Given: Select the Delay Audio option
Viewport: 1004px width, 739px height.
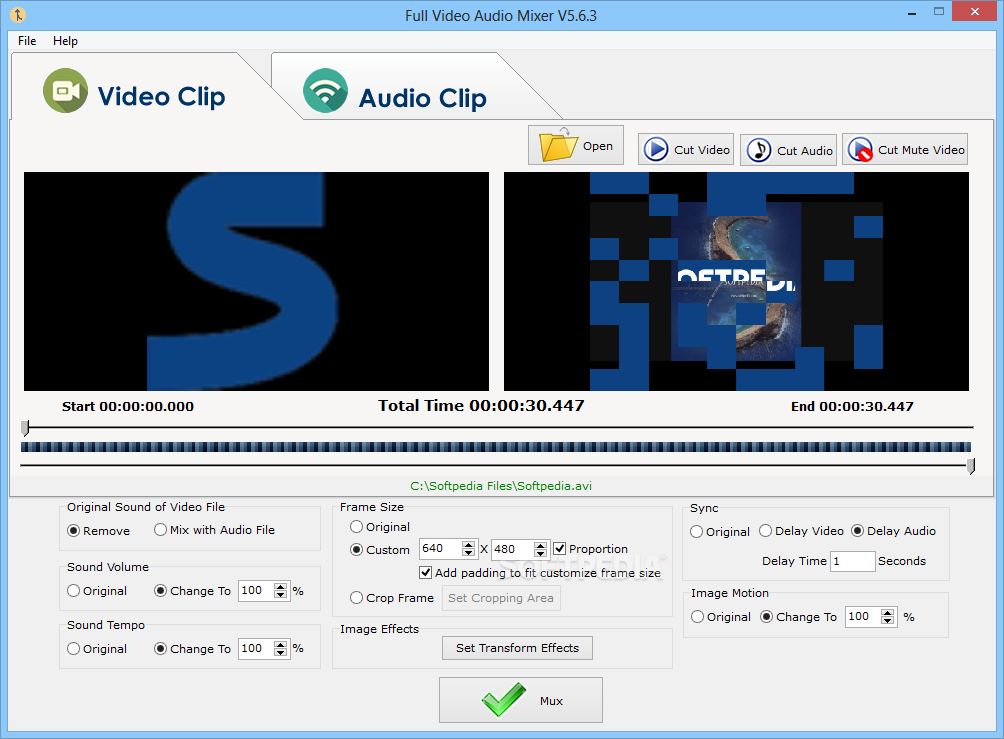Looking at the screenshot, I should click(893, 531).
